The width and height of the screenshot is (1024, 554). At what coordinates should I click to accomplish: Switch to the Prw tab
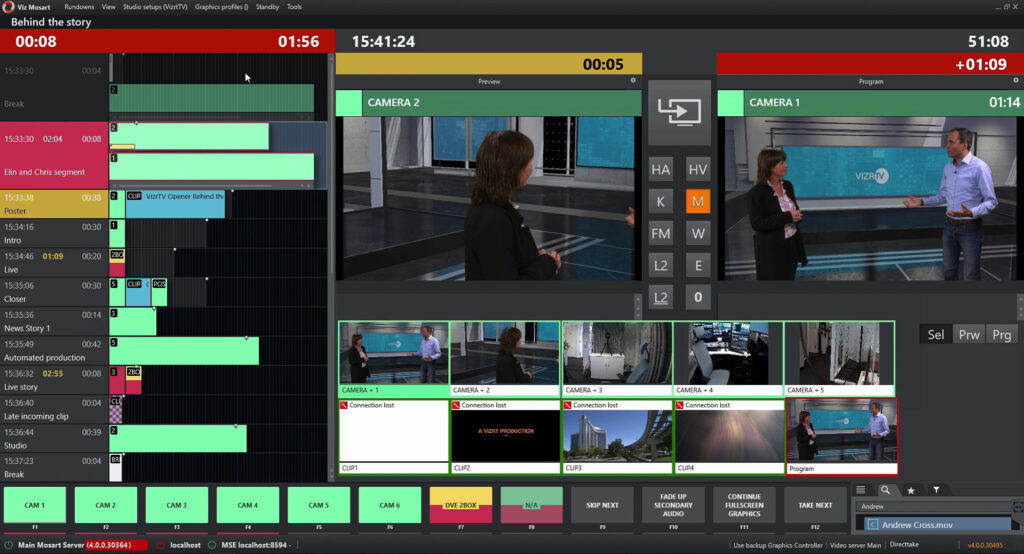click(968, 335)
